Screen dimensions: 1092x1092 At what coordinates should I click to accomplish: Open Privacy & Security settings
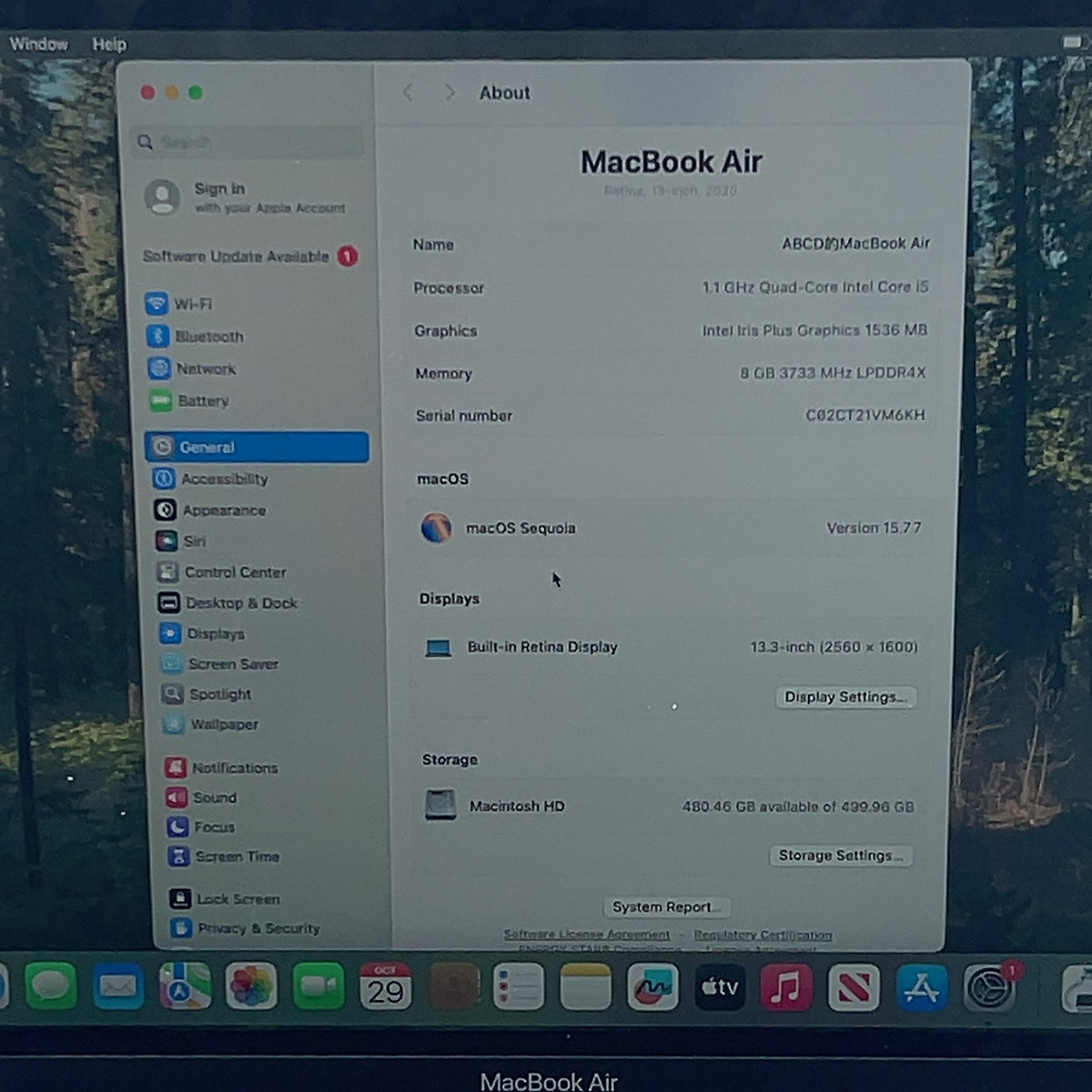tap(246, 928)
